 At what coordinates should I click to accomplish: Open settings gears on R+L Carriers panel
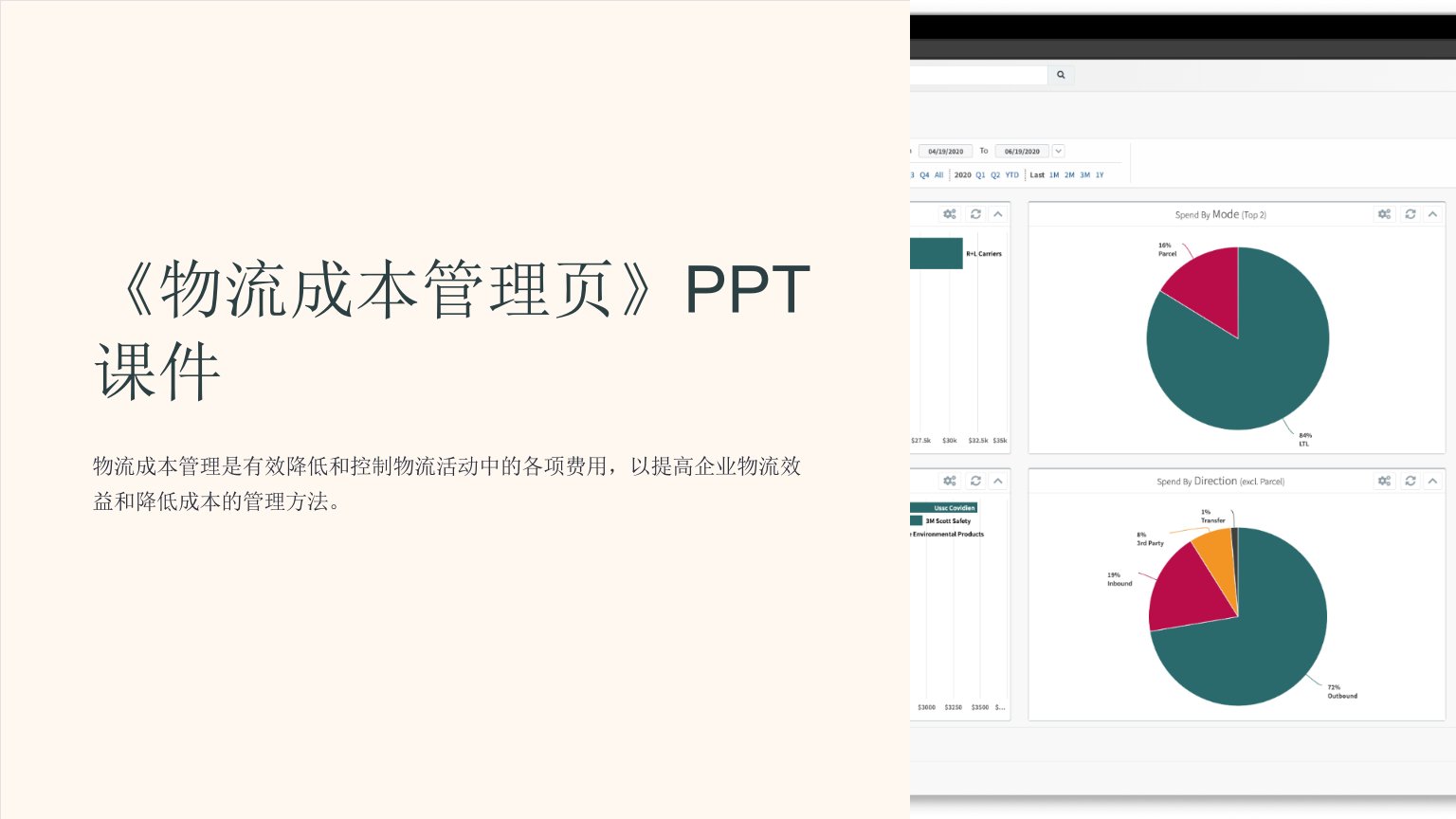(950, 214)
